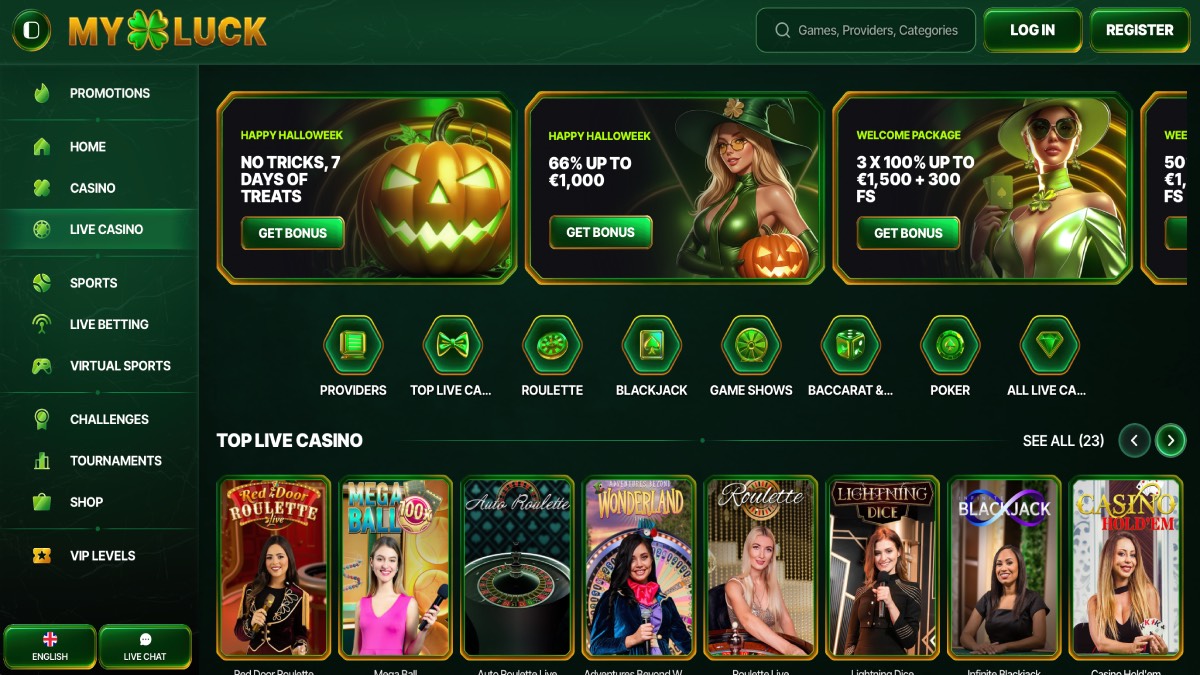Click the Log In button
This screenshot has width=1200, height=675.
pos(1032,30)
